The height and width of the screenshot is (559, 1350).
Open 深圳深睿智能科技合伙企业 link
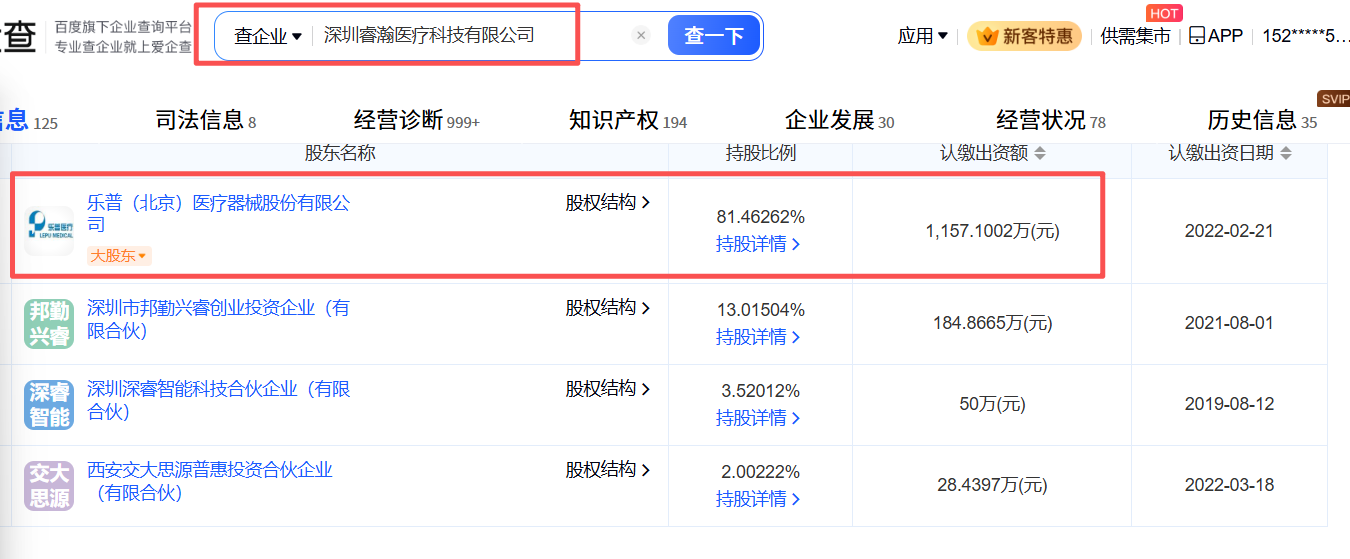[x=219, y=400]
